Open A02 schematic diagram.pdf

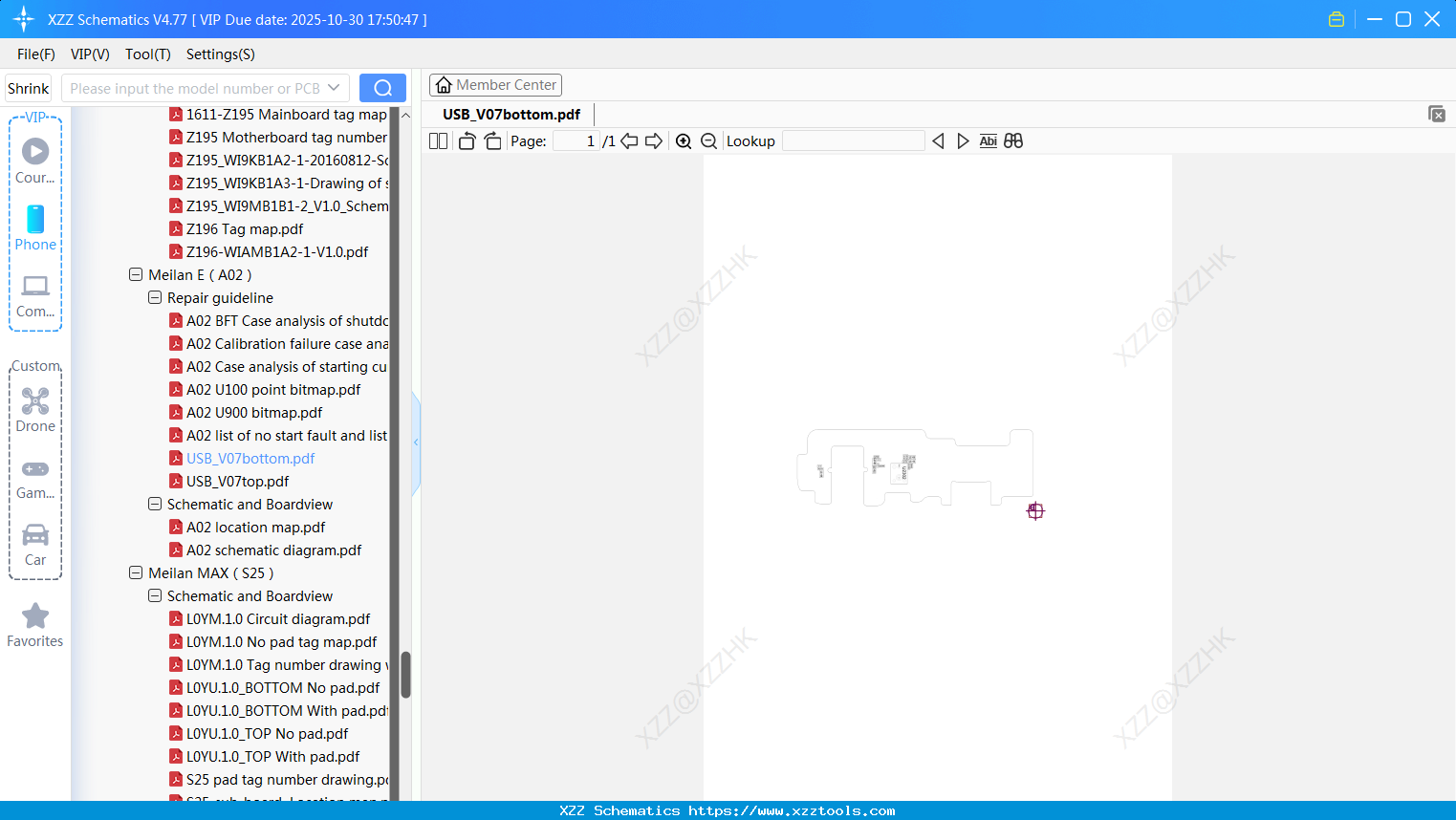pos(273,550)
